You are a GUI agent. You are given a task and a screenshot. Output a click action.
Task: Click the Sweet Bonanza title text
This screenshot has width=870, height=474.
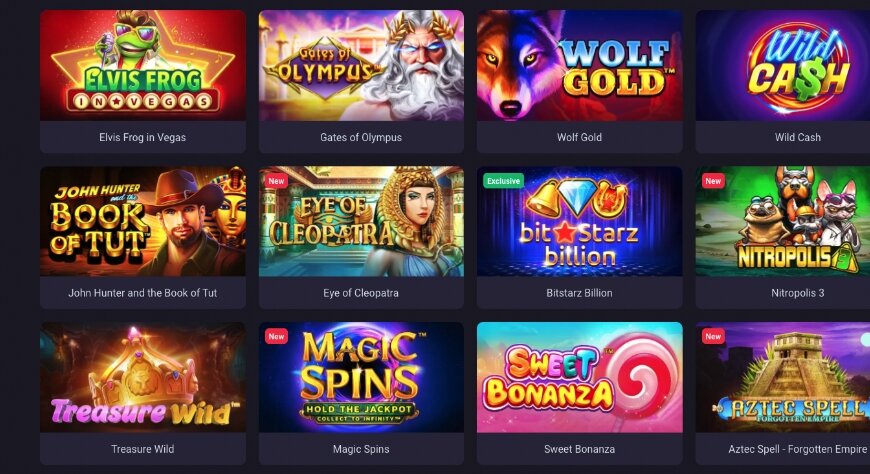pyautogui.click(x=580, y=449)
